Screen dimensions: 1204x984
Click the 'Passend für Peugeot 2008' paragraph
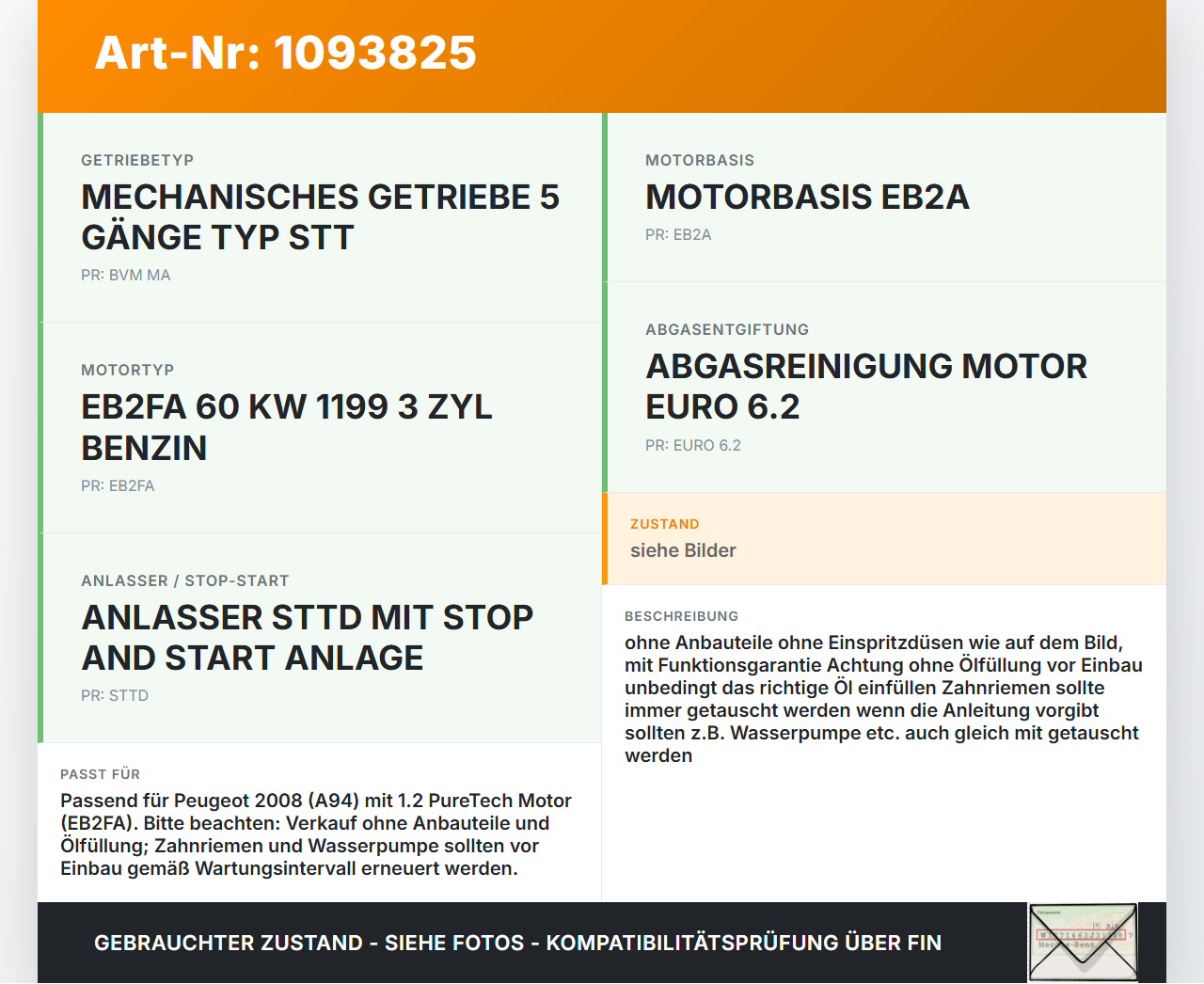tap(316, 834)
